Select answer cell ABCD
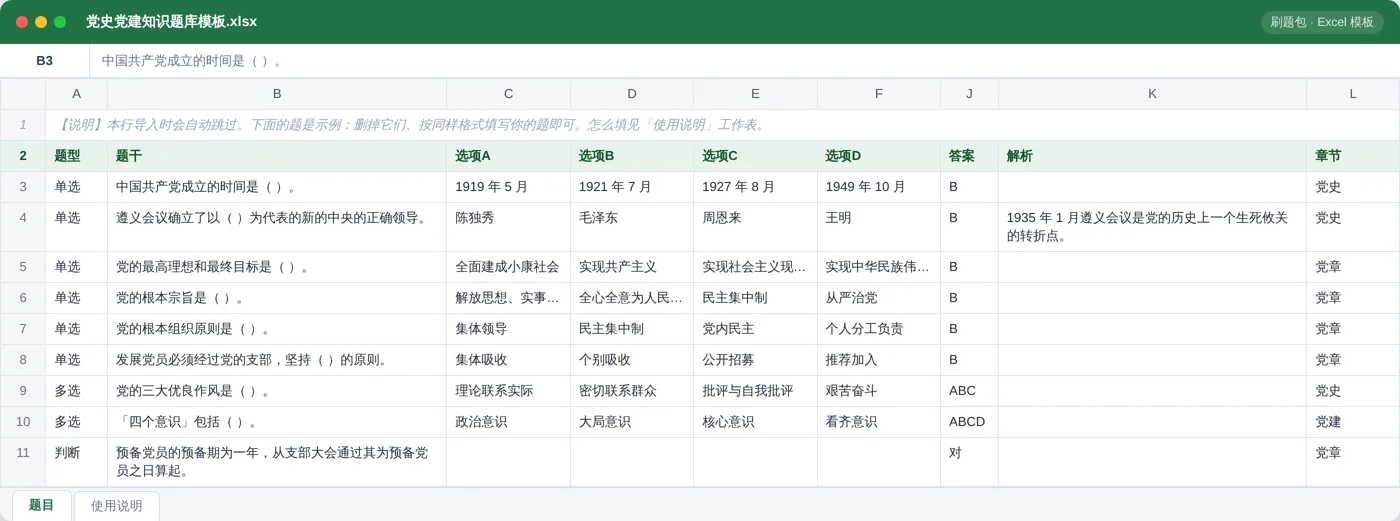1400x521 pixels. 969,422
